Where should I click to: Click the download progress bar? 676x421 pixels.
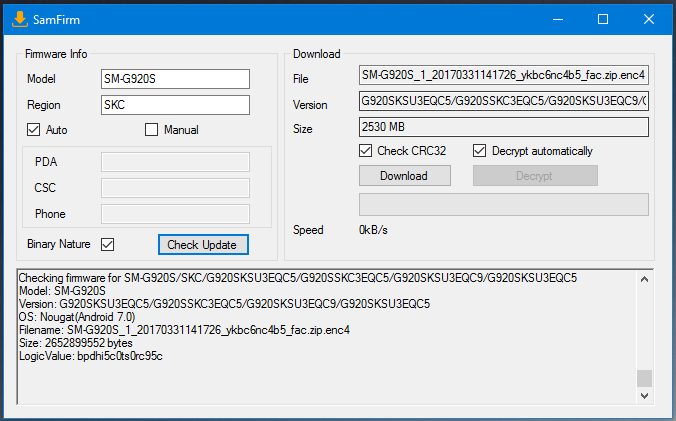coord(504,204)
